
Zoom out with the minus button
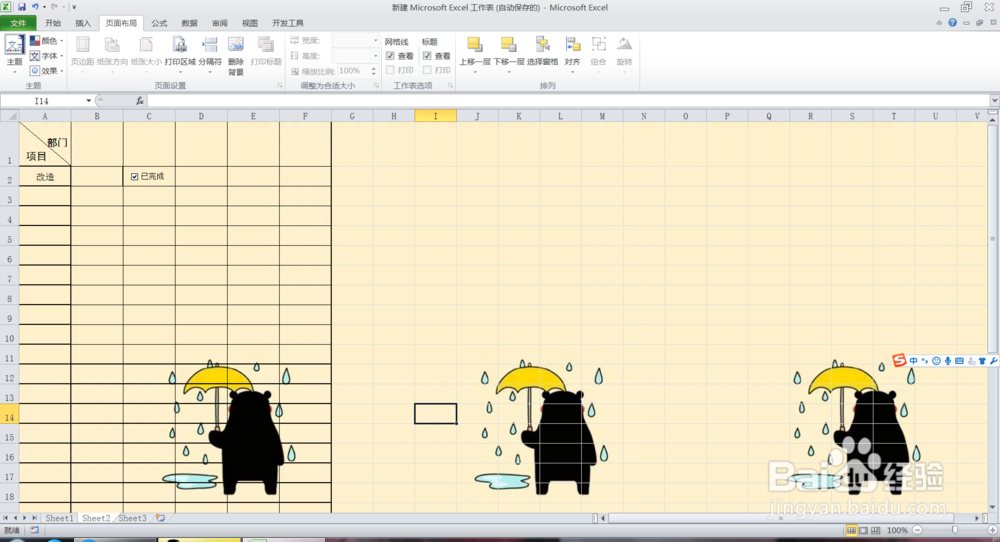pyautogui.click(x=917, y=531)
